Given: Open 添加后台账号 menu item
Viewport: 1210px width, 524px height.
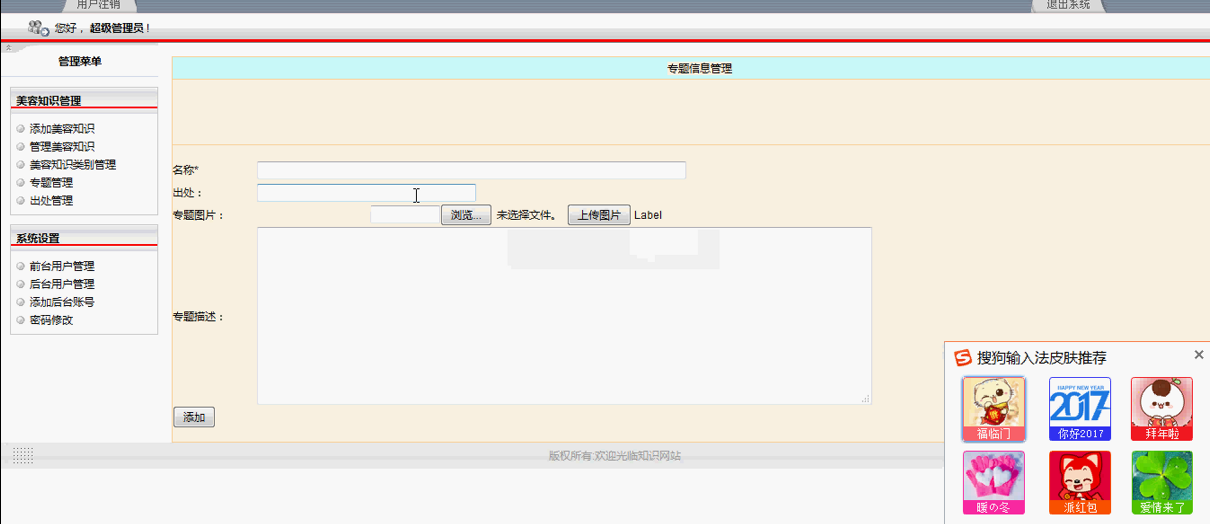Looking at the screenshot, I should [62, 302].
